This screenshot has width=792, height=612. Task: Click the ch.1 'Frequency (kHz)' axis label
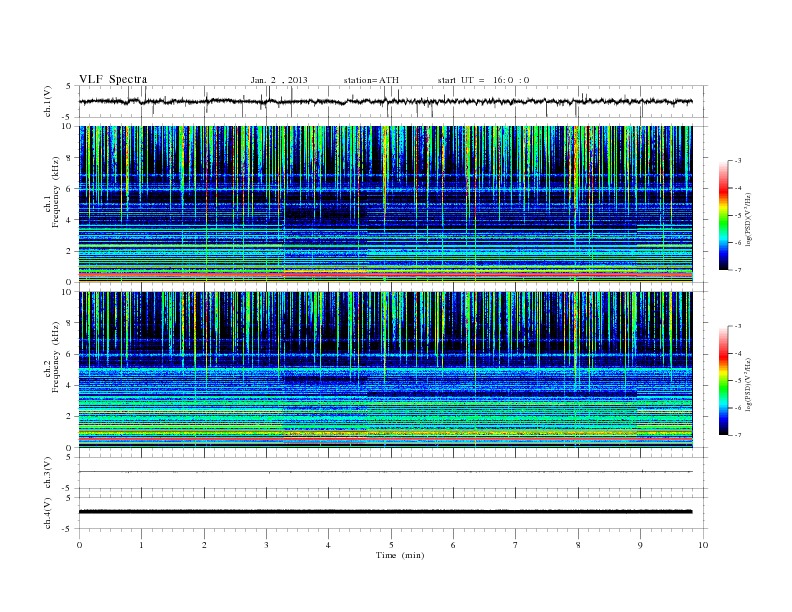click(56, 192)
